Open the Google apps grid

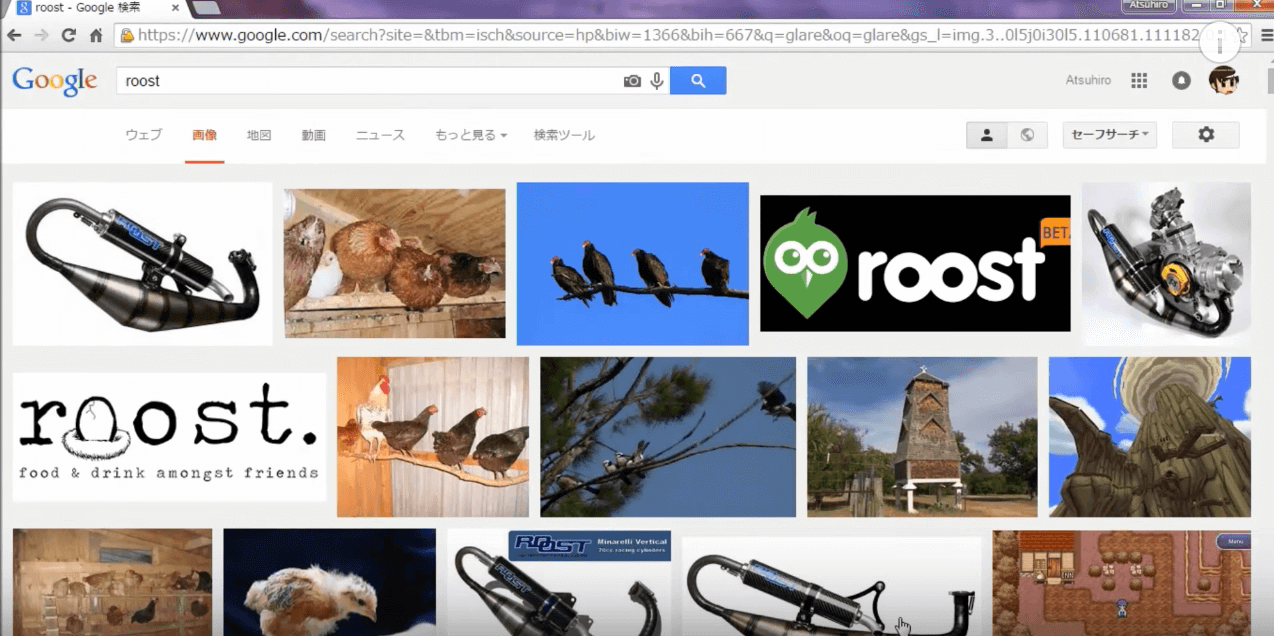pos(1138,81)
